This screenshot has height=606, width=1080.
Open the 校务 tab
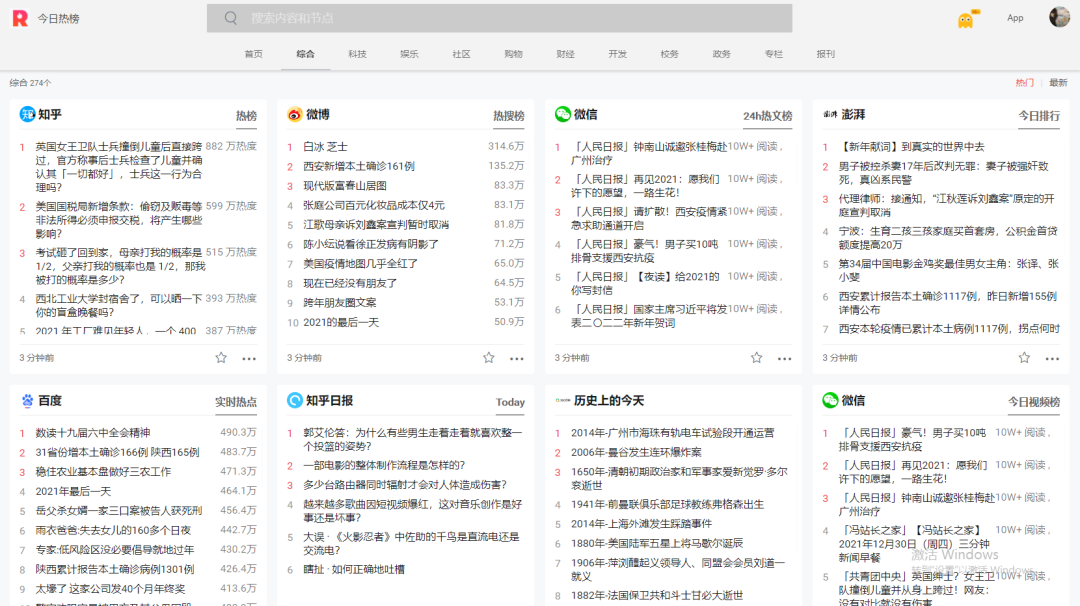click(669, 54)
